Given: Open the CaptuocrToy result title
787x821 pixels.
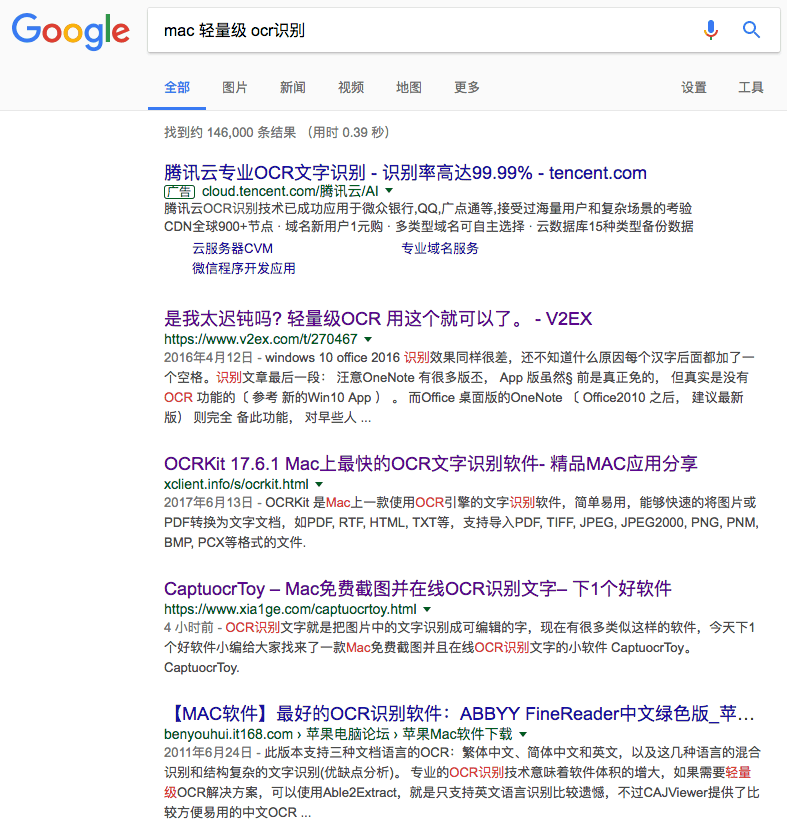Looking at the screenshot, I should pos(418,589).
